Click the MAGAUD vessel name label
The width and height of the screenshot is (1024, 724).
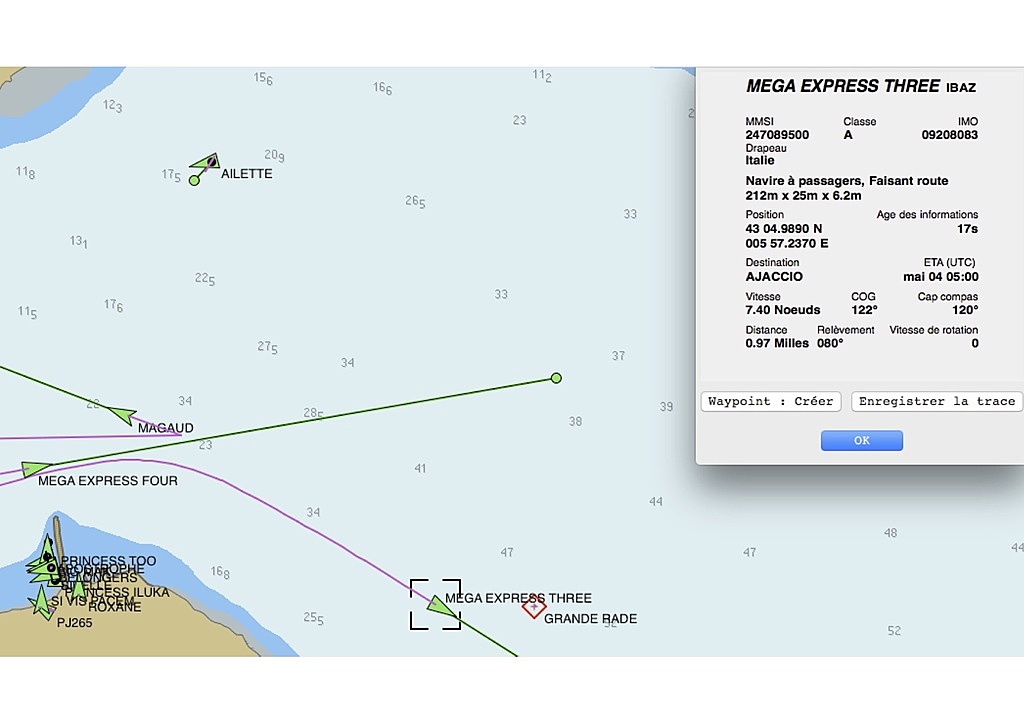166,428
